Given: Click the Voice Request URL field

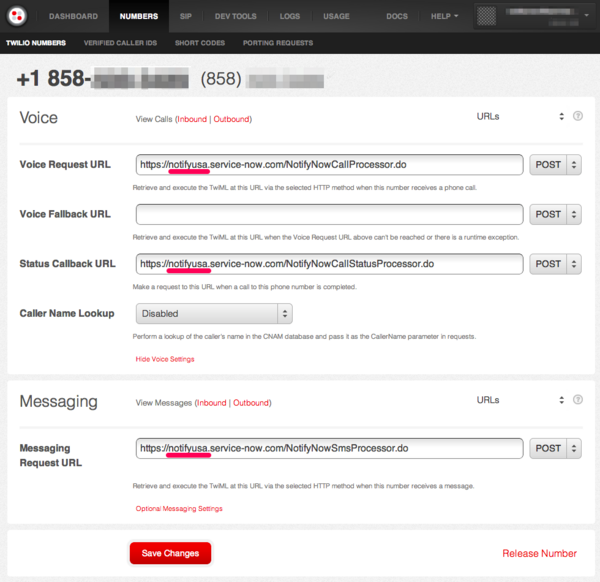Looking at the screenshot, I should [329, 165].
